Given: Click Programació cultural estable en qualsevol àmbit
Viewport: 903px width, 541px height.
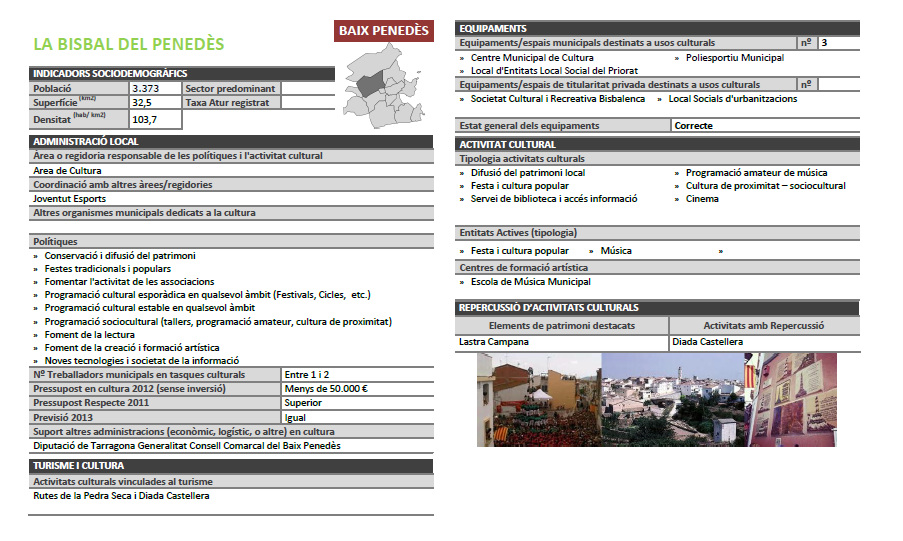Looking at the screenshot, I should (150, 308).
